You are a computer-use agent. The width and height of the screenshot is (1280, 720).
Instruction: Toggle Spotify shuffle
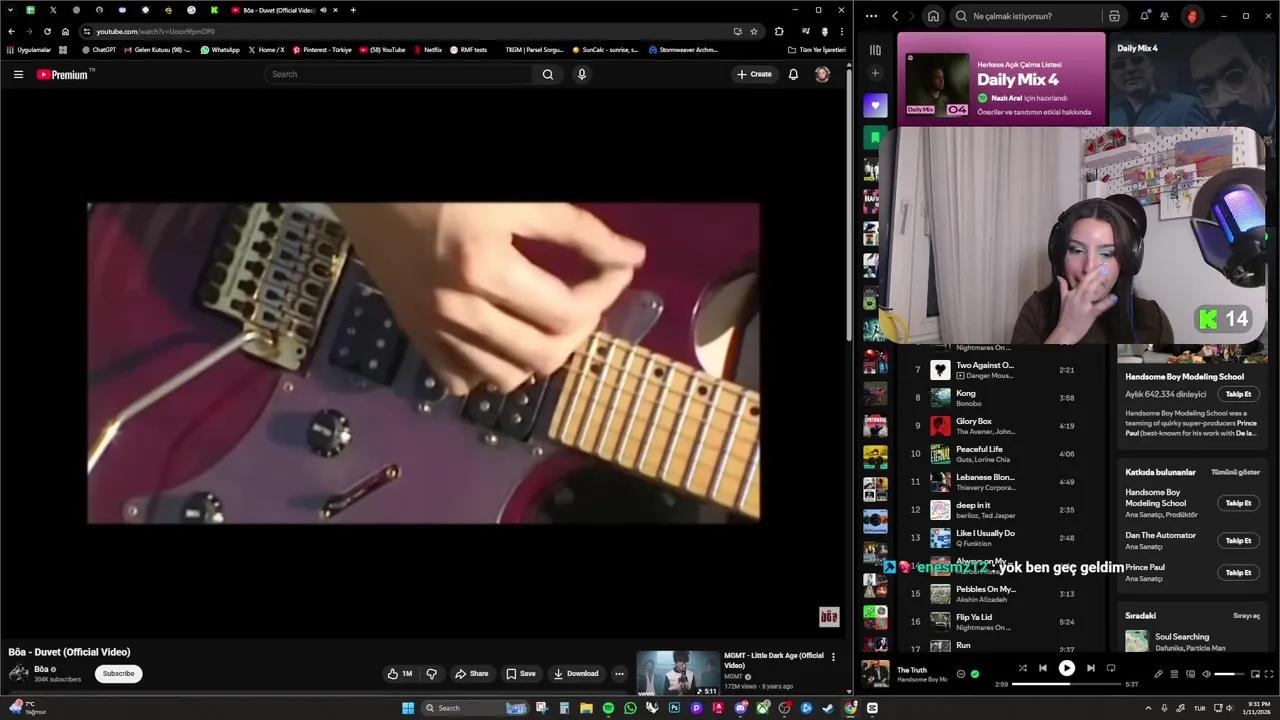(x=1022, y=668)
